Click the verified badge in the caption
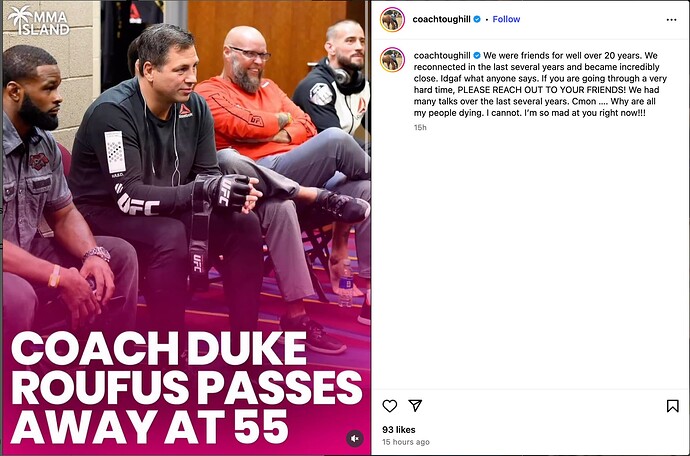690x456 pixels. click(x=477, y=55)
